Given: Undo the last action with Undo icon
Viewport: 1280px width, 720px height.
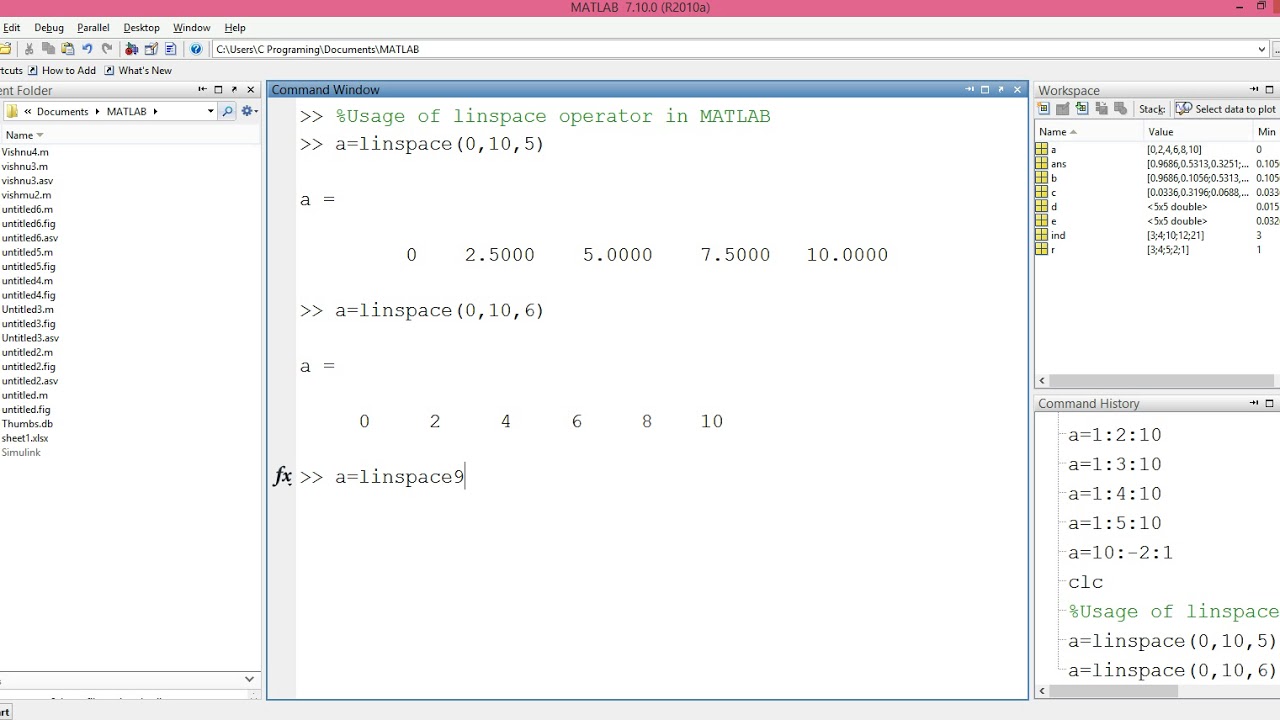Looking at the screenshot, I should (x=87, y=49).
